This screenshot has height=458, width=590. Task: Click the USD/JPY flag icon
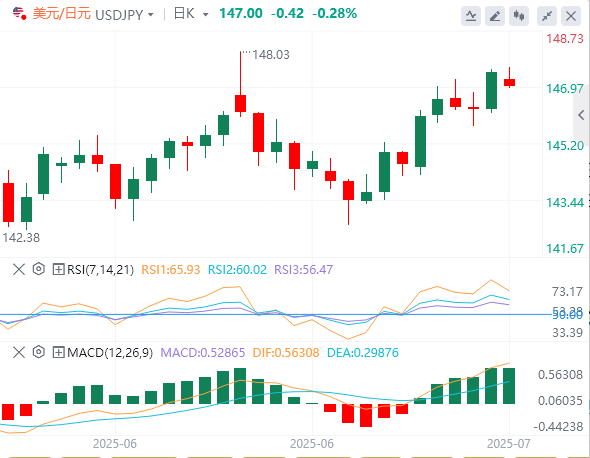point(19,14)
